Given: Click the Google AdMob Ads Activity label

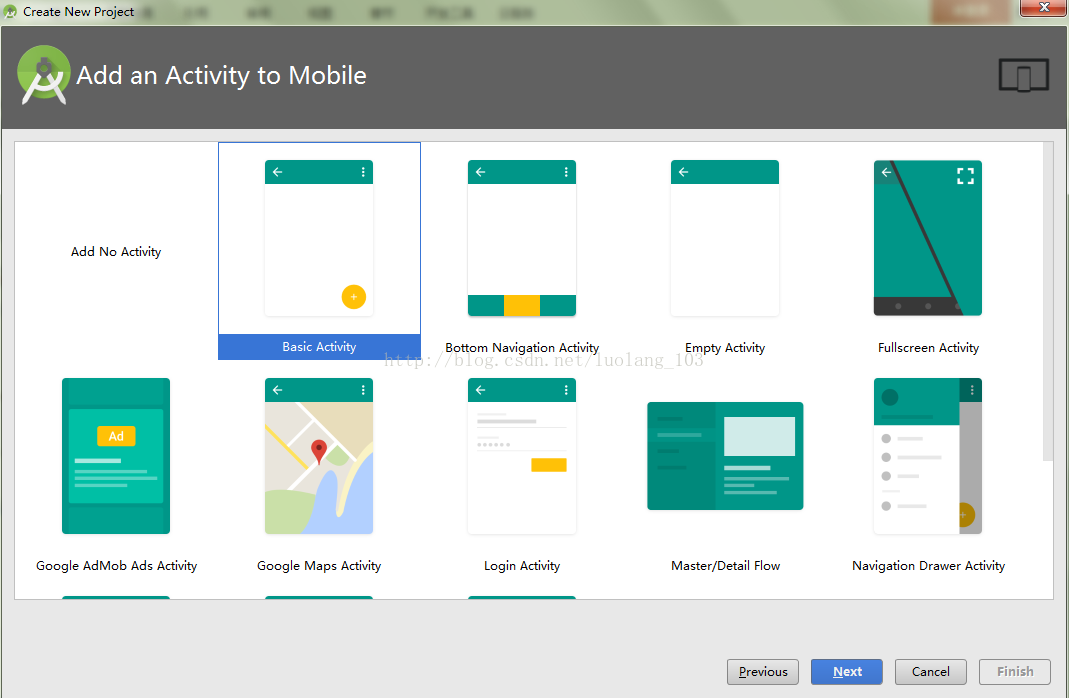Looking at the screenshot, I should (x=117, y=566).
